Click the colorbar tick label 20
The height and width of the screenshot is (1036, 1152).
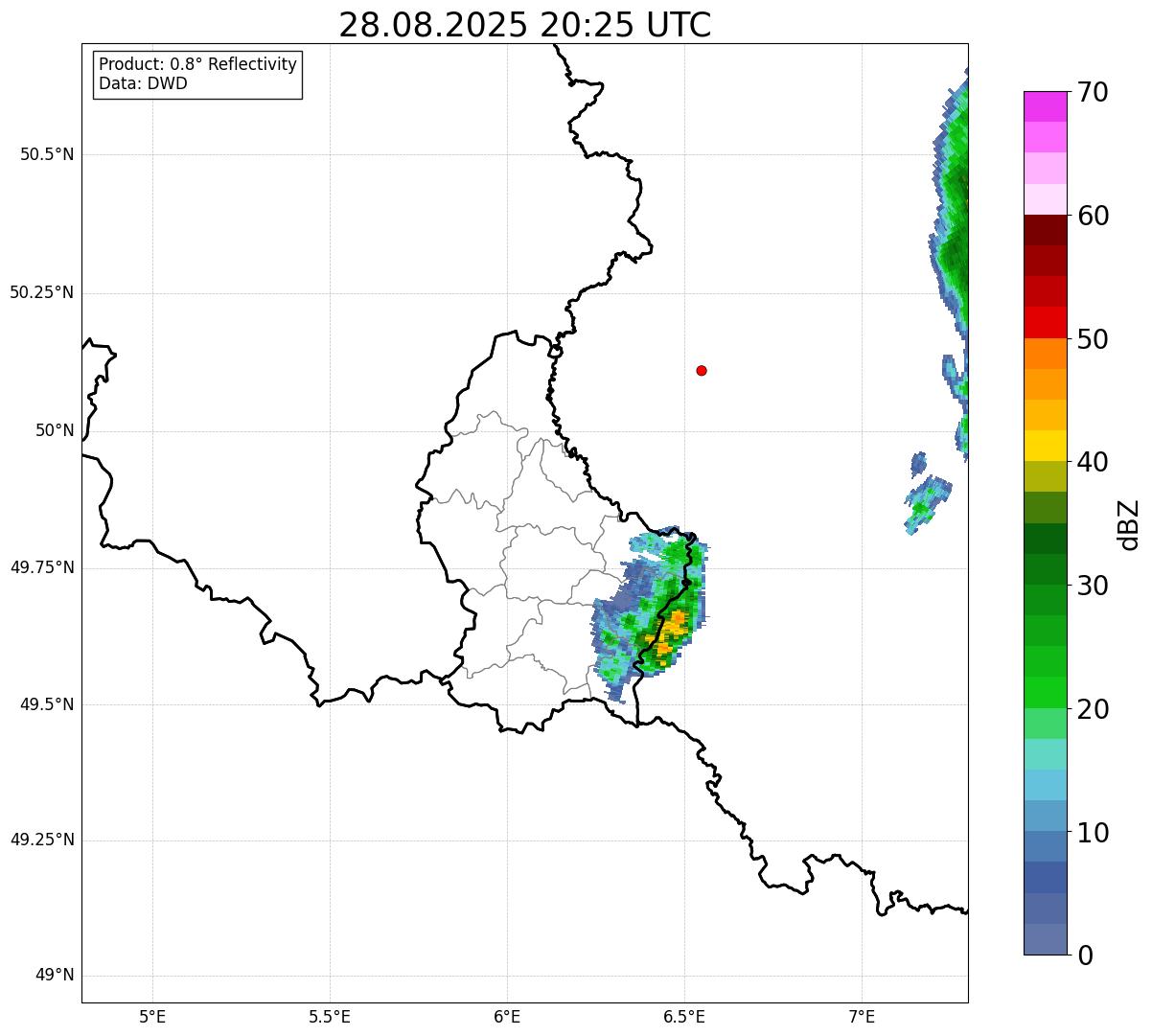click(x=1093, y=709)
